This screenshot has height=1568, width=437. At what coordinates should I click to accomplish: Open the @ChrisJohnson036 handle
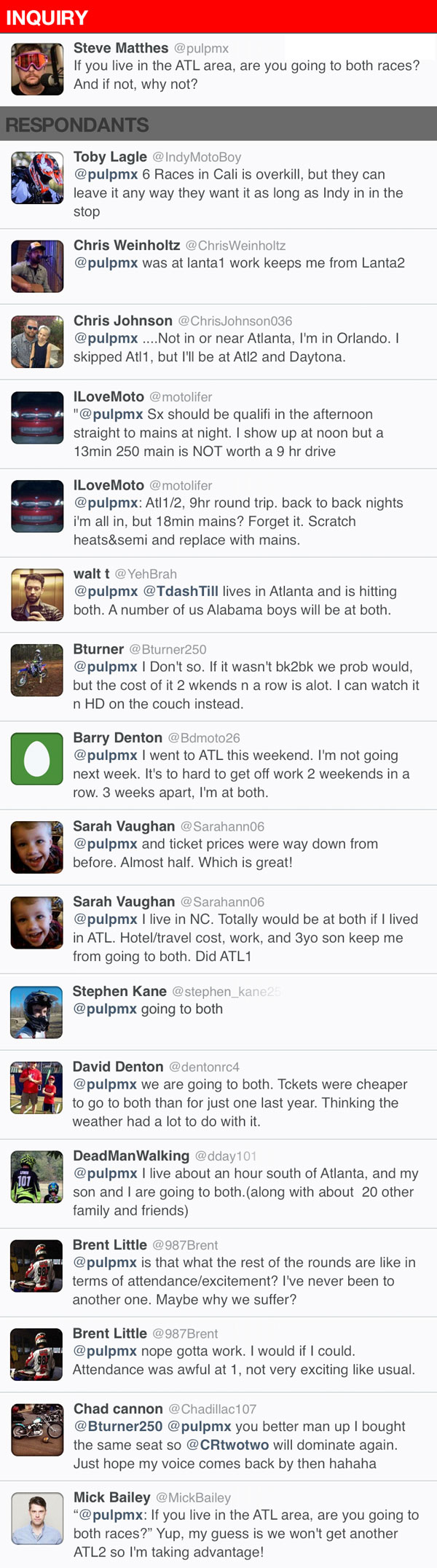point(235,321)
